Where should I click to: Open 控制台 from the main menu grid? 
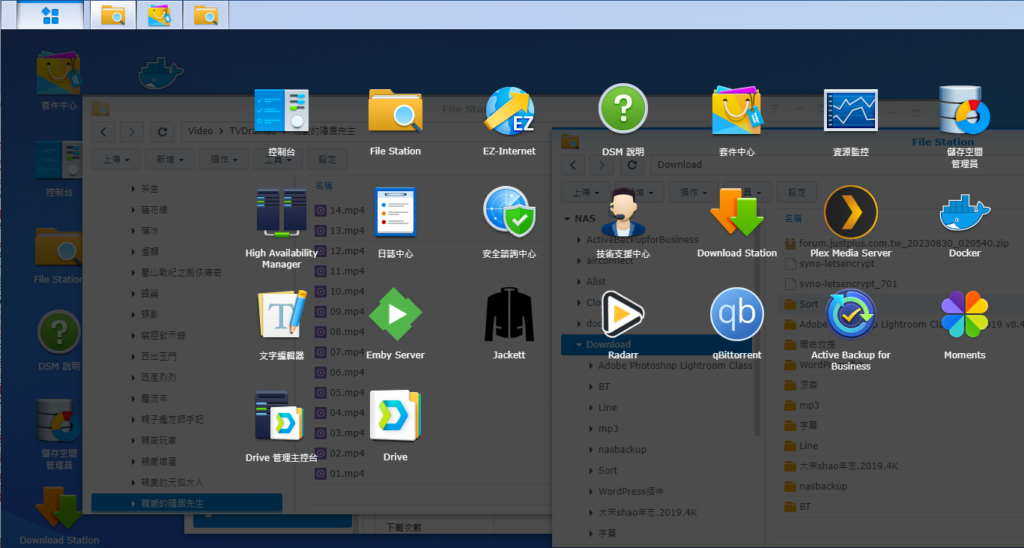(x=281, y=110)
